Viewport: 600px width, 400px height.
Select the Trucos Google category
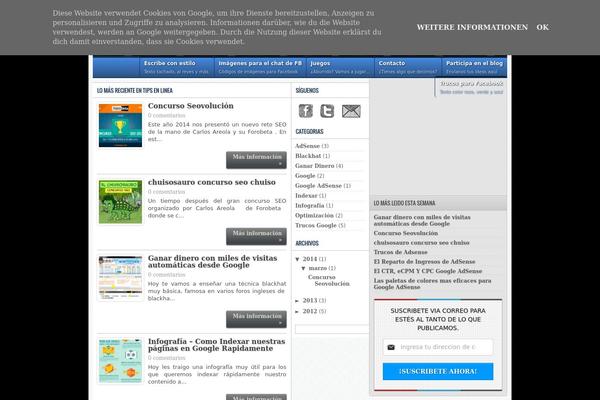[x=316, y=225]
